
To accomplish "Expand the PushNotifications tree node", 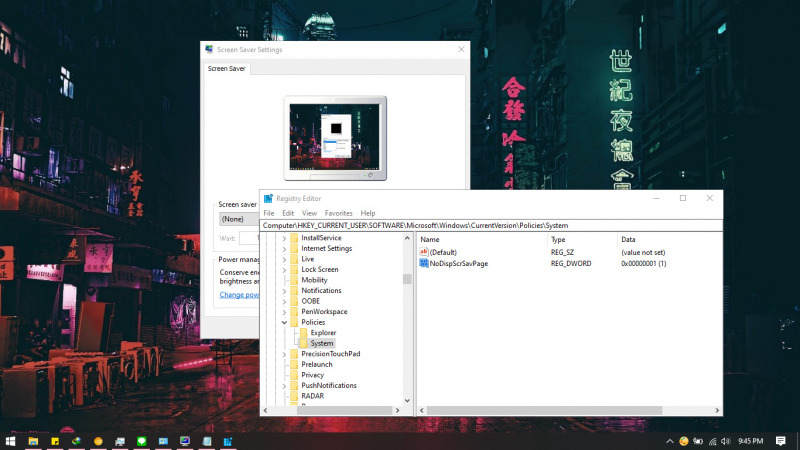I will (x=284, y=385).
